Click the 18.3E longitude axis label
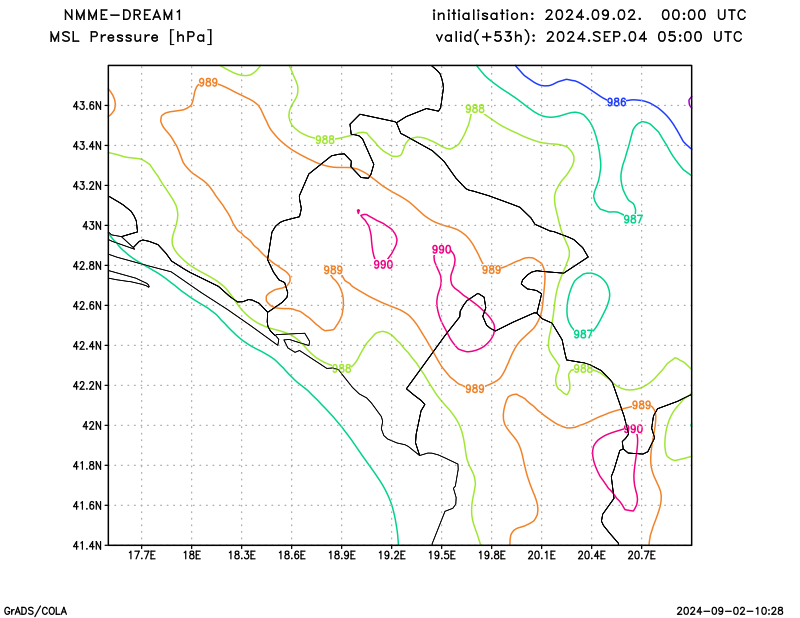This screenshot has height=618, width=800. pyautogui.click(x=242, y=556)
